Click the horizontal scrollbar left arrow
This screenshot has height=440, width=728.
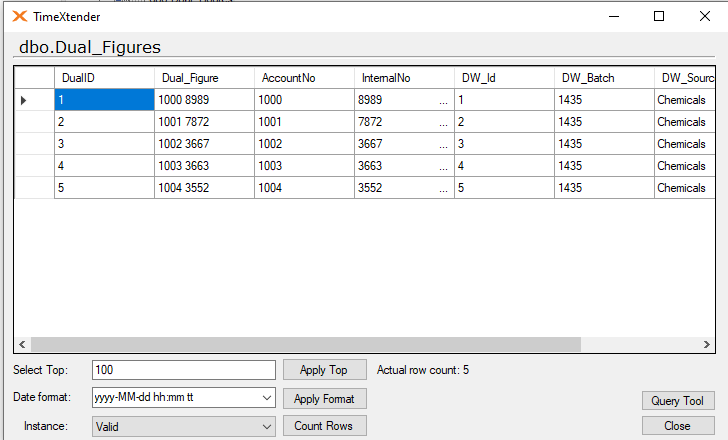pyautogui.click(x=22, y=344)
